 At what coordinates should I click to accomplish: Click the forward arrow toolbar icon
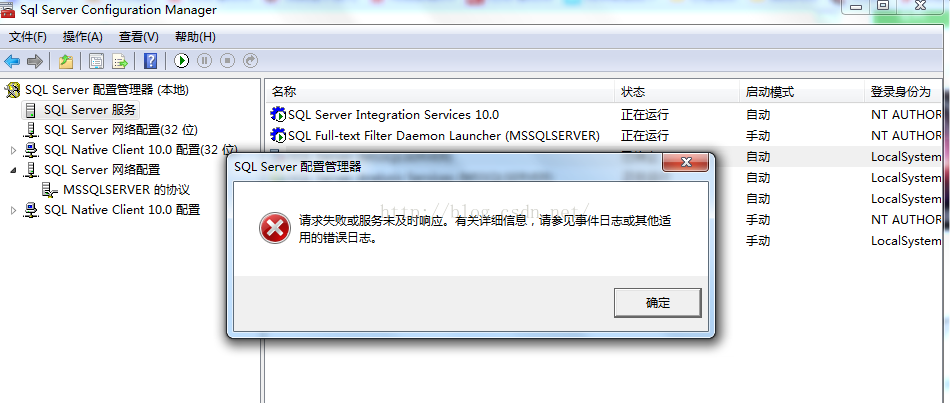(x=35, y=61)
